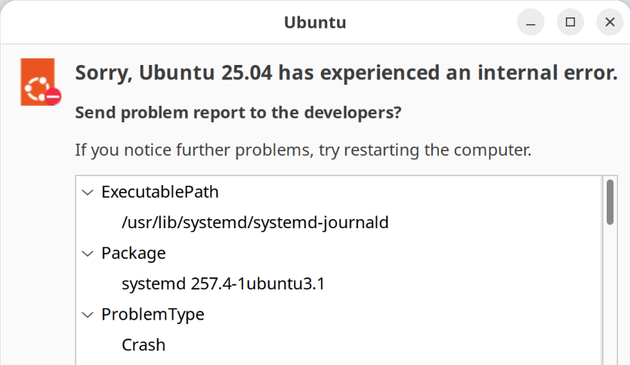Image resolution: width=630 pixels, height=365 pixels.
Task: Click the restart computer hint text
Action: pyautogui.click(x=303, y=150)
